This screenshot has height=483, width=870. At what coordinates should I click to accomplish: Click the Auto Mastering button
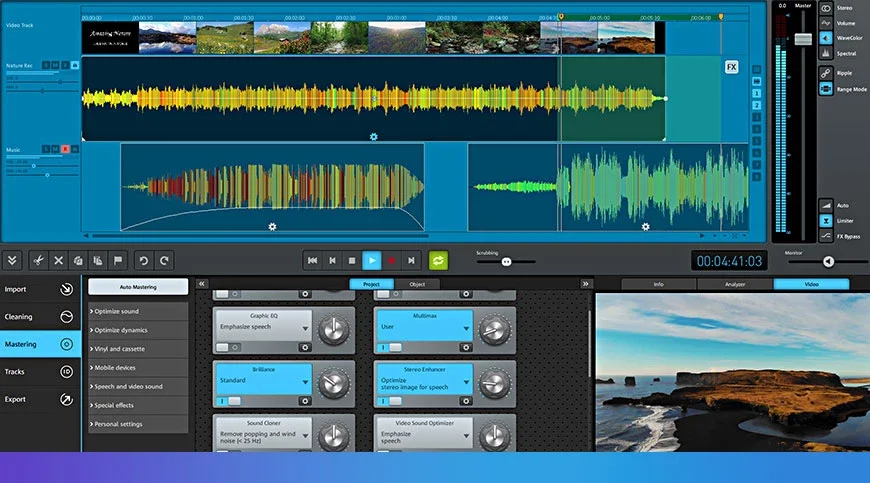(137, 287)
